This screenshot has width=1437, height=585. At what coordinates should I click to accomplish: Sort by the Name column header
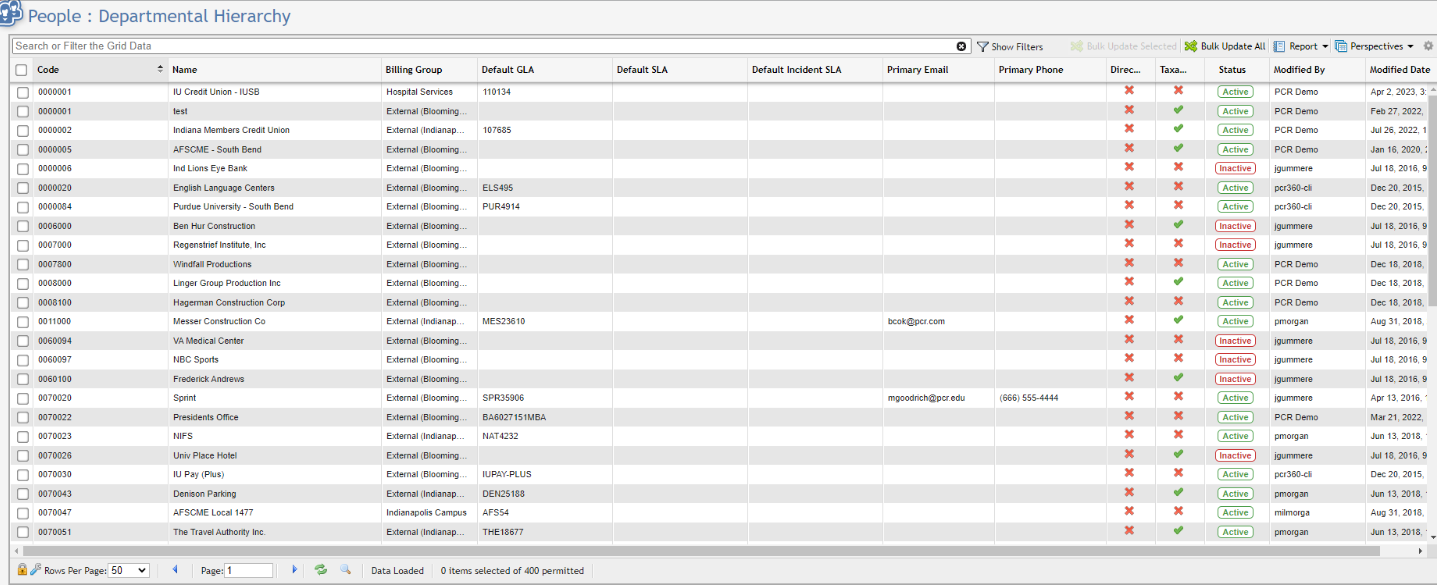point(185,70)
